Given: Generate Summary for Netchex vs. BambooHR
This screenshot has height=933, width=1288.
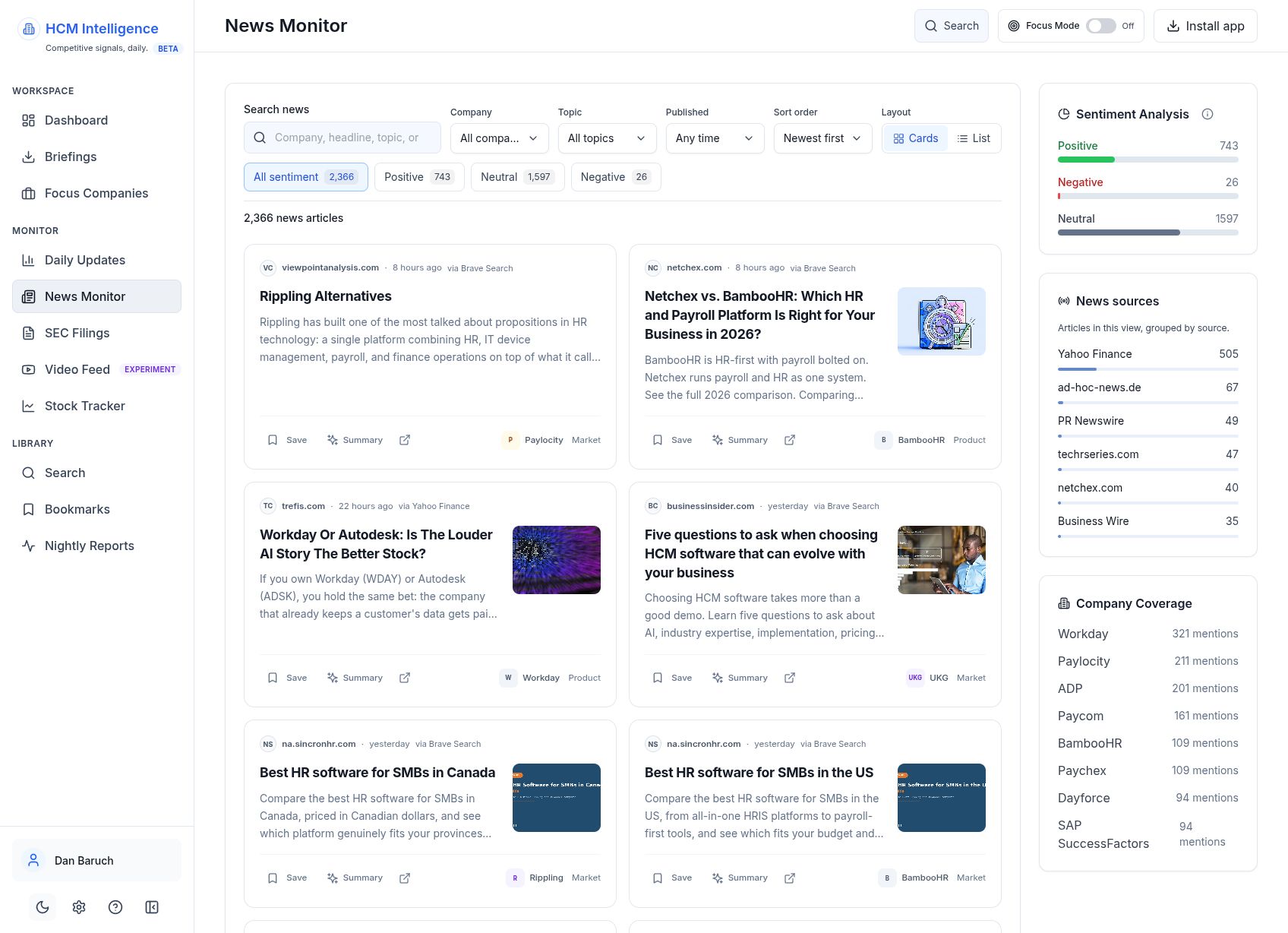Looking at the screenshot, I should 740,440.
